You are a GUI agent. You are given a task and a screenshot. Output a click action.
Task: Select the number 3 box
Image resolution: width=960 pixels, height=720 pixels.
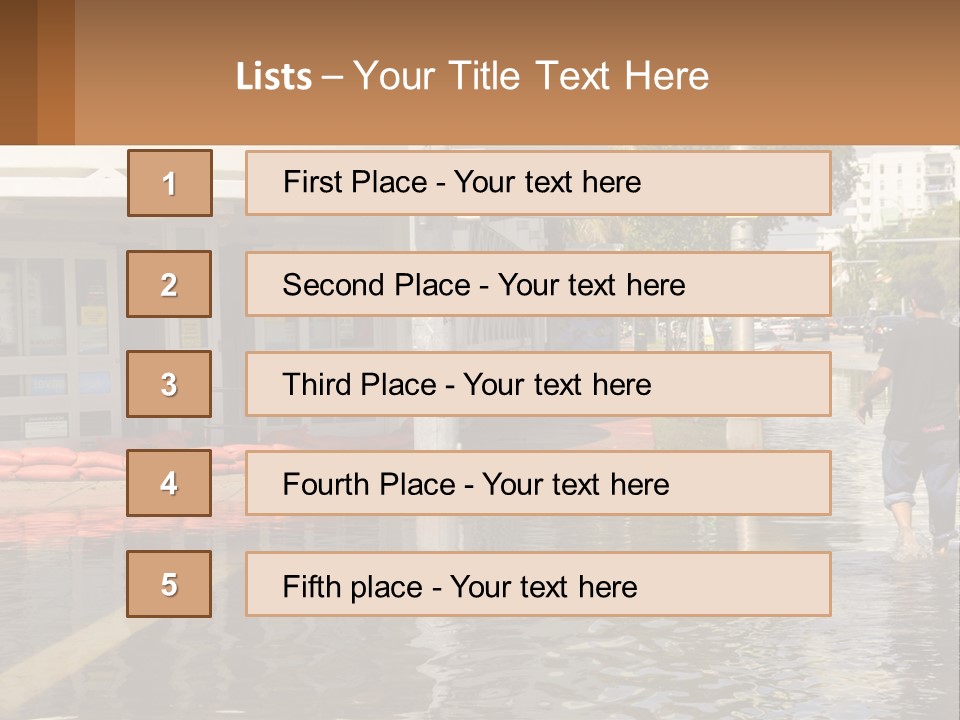click(x=169, y=384)
